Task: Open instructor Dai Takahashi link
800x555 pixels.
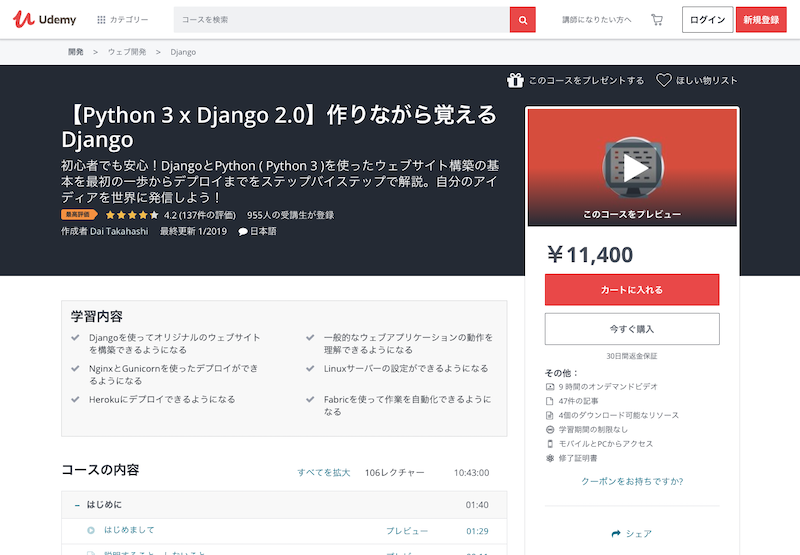Action: (119, 231)
